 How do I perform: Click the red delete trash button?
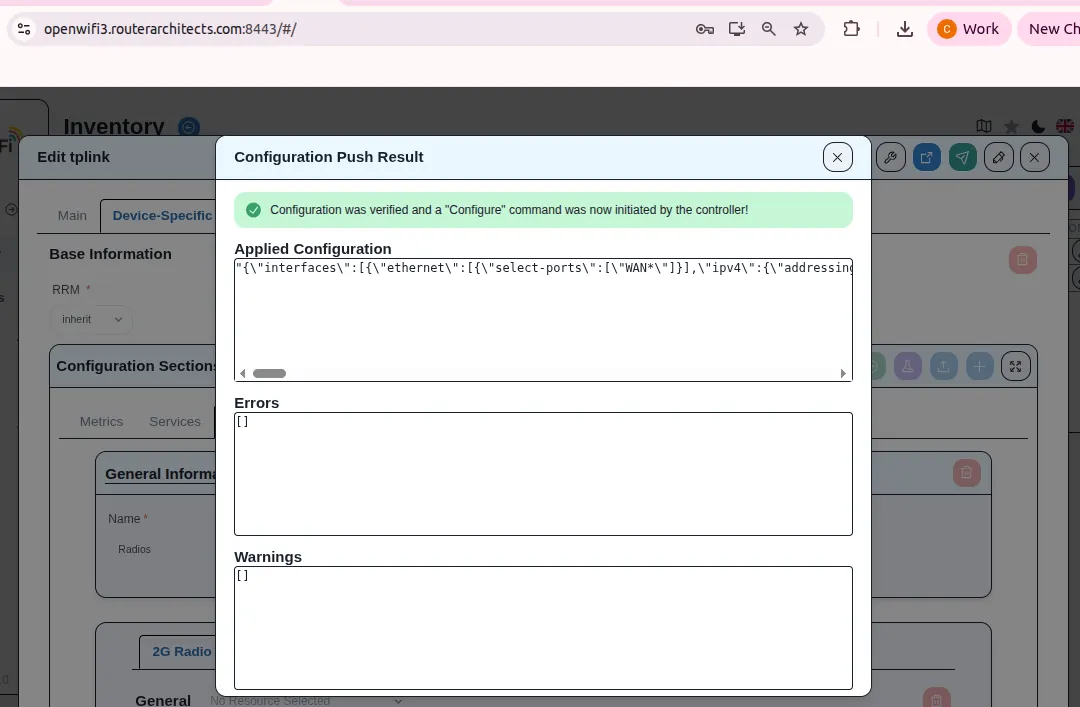(1022, 259)
